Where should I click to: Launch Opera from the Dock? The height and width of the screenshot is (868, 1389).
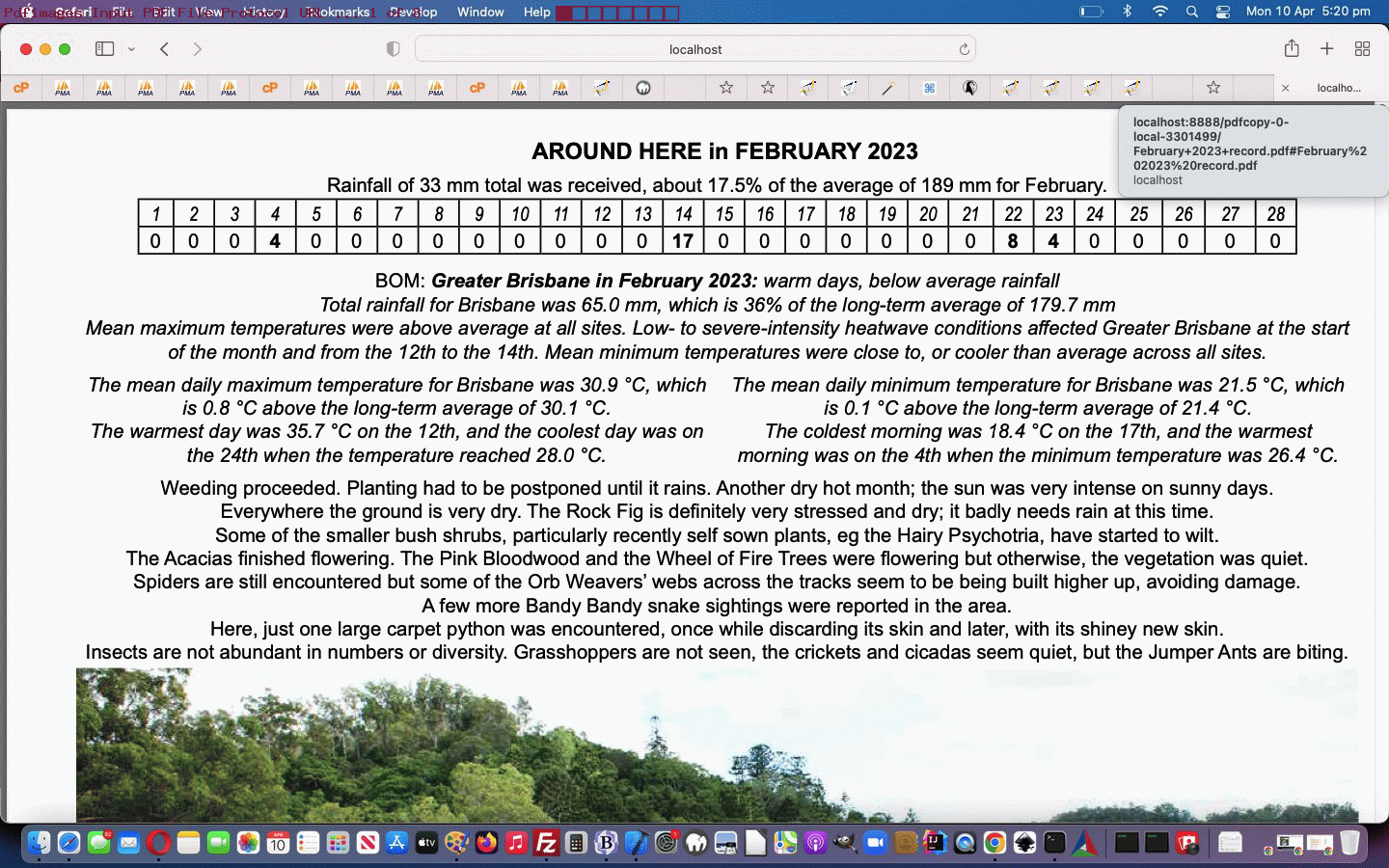pyautogui.click(x=159, y=843)
